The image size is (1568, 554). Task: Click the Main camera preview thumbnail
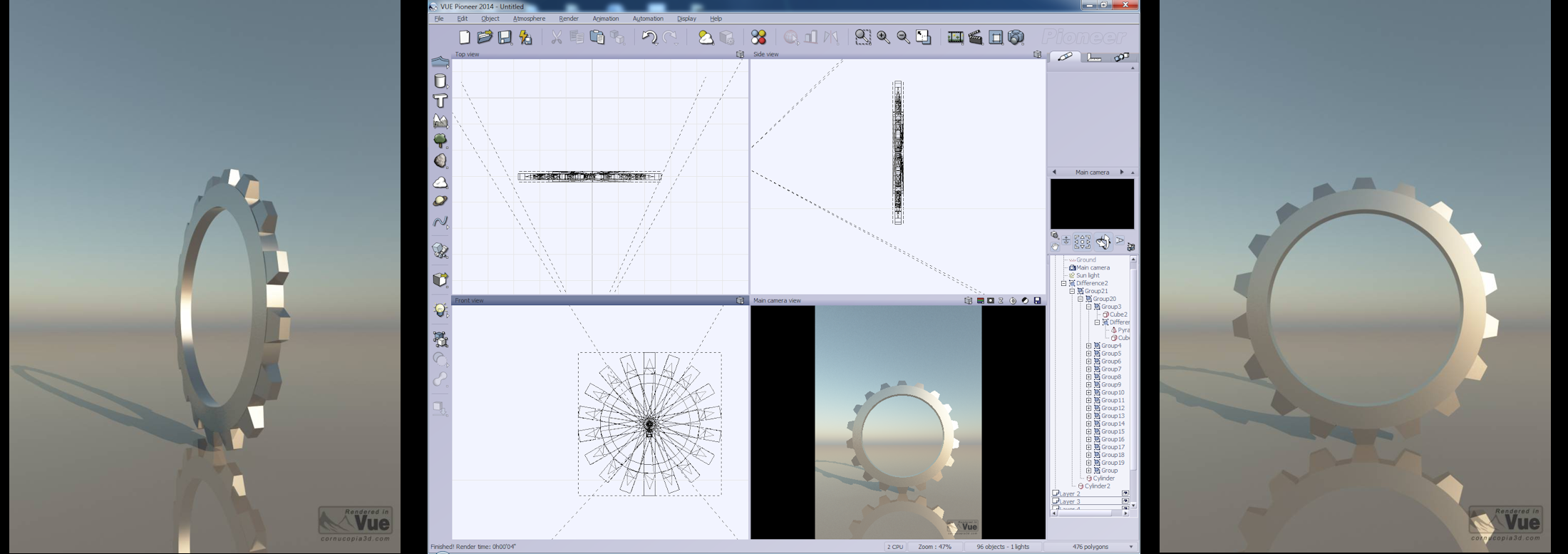[1092, 204]
